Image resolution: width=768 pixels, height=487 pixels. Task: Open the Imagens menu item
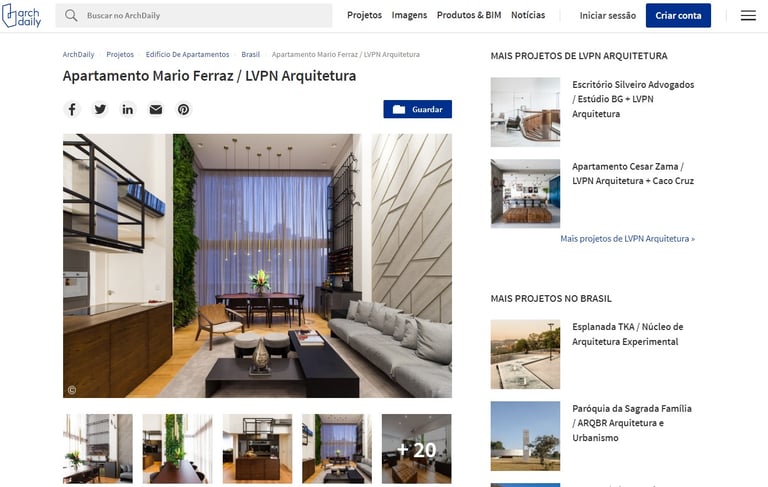pos(409,15)
